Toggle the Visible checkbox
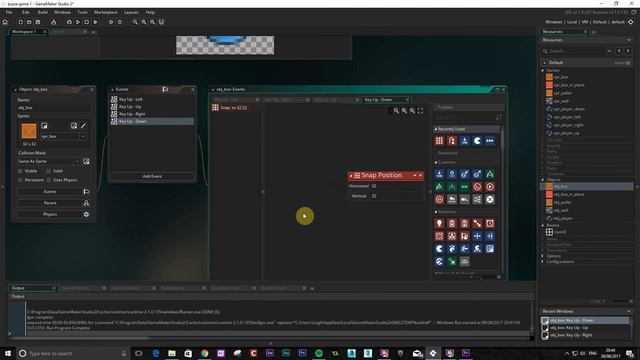 (20, 171)
